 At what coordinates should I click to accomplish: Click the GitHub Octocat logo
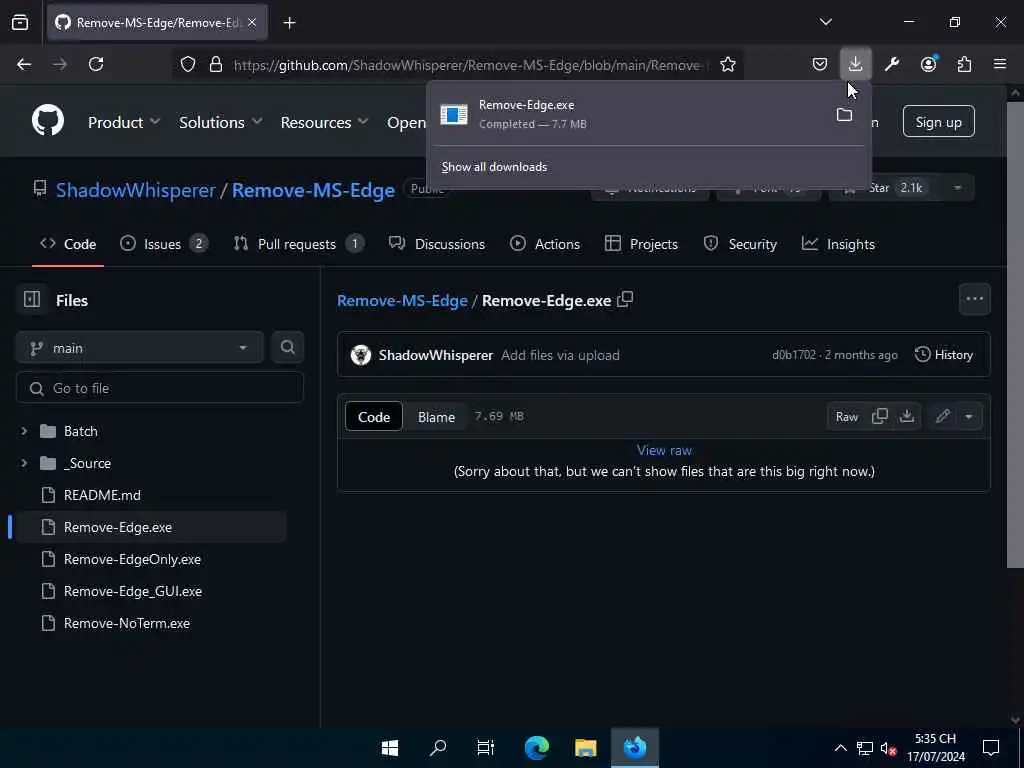pos(48,121)
